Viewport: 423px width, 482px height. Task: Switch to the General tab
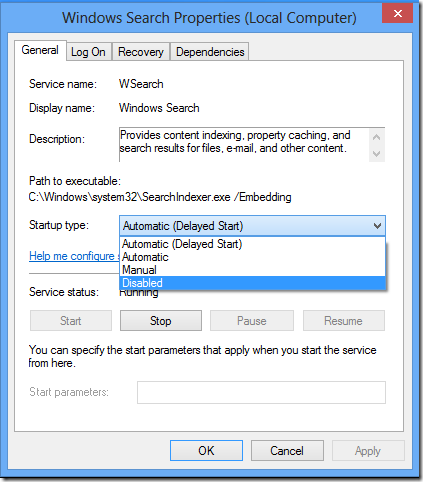coord(40,50)
